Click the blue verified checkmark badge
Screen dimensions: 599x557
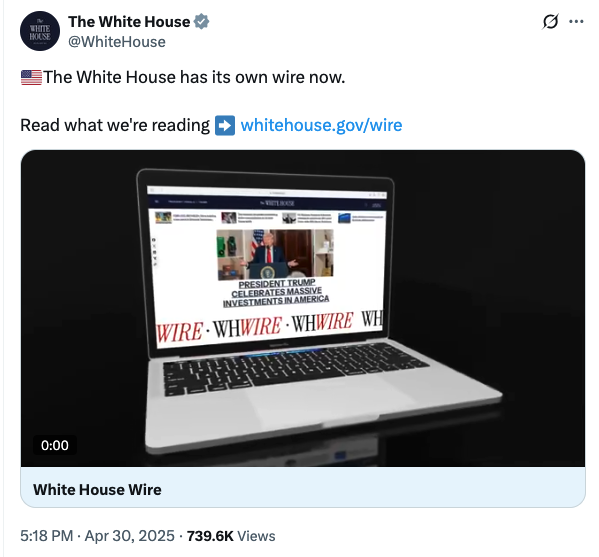pyautogui.click(x=201, y=21)
